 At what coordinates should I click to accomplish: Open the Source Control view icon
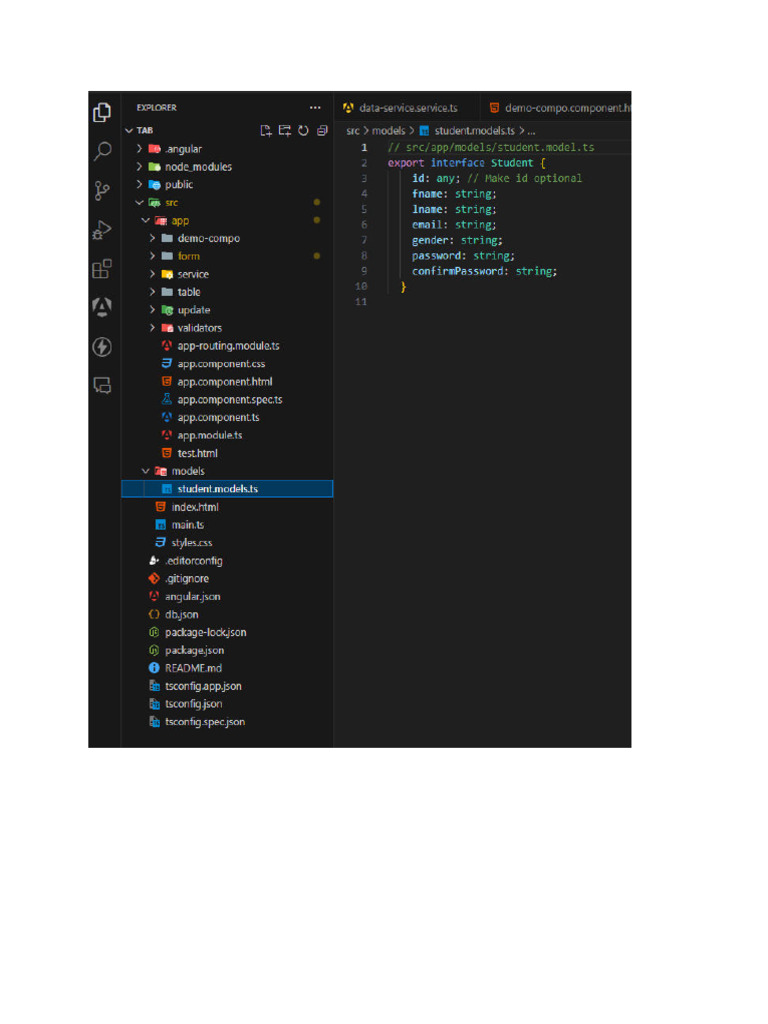(x=102, y=191)
